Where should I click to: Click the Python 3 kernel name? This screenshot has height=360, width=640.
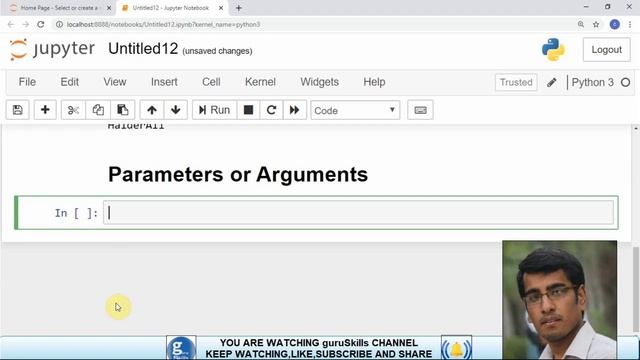click(592, 82)
